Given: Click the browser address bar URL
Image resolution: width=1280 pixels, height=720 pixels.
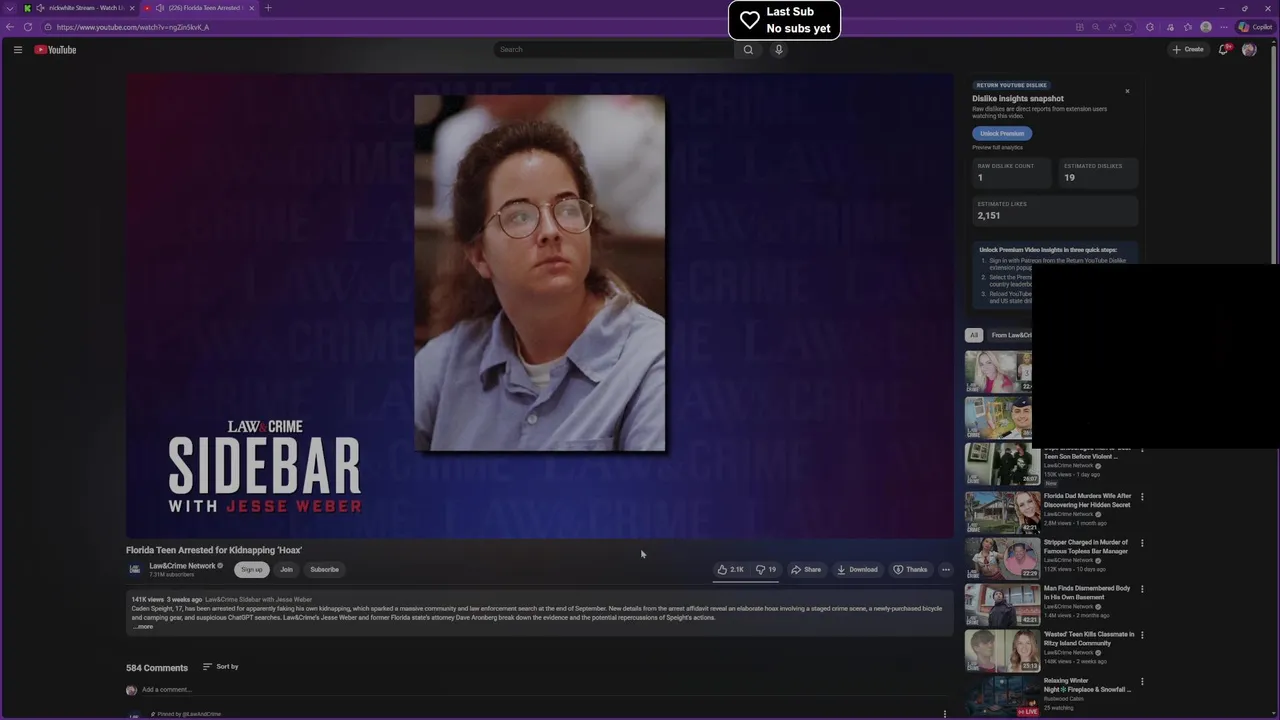Looking at the screenshot, I should [133, 27].
